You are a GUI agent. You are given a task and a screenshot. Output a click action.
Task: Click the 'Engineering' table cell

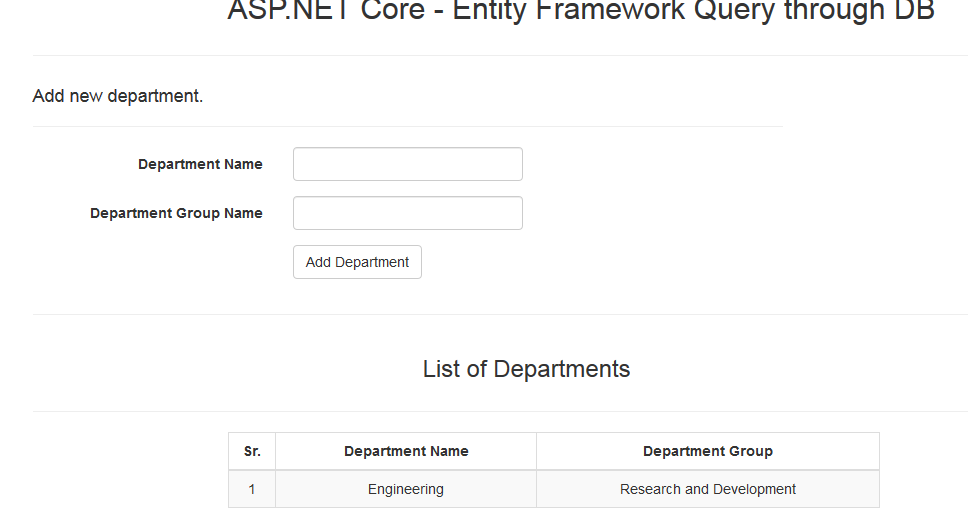tap(406, 489)
